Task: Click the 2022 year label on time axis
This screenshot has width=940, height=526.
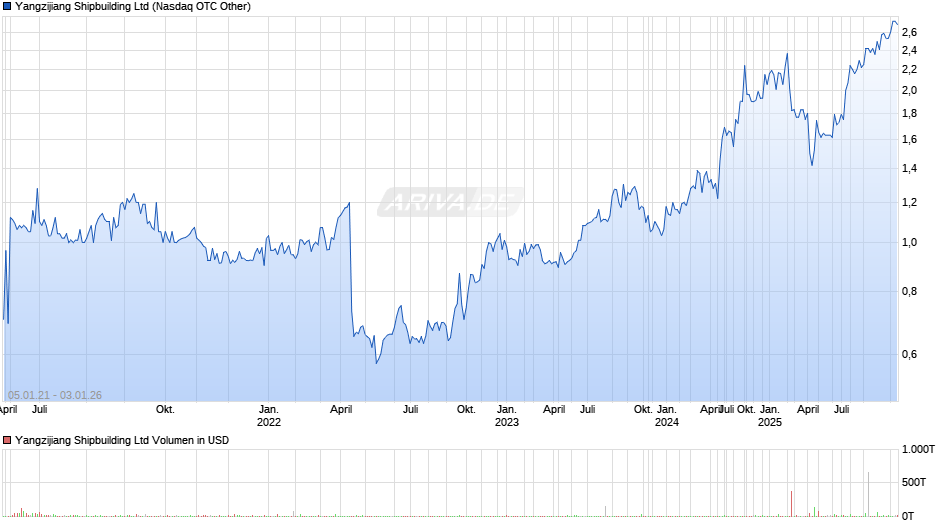Action: [x=269, y=422]
